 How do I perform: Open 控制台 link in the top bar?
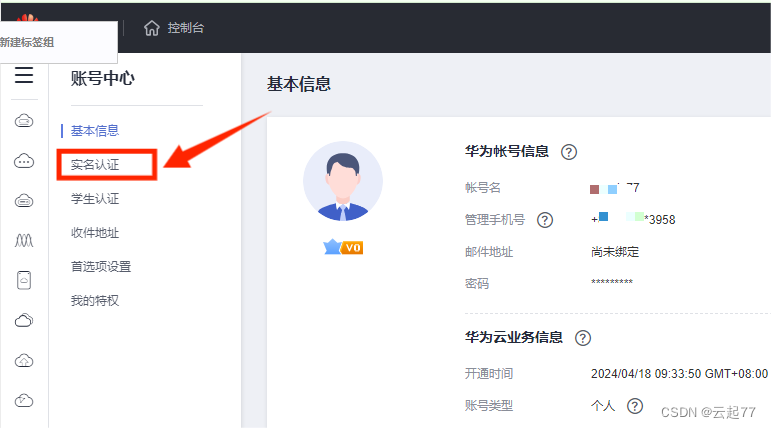185,28
